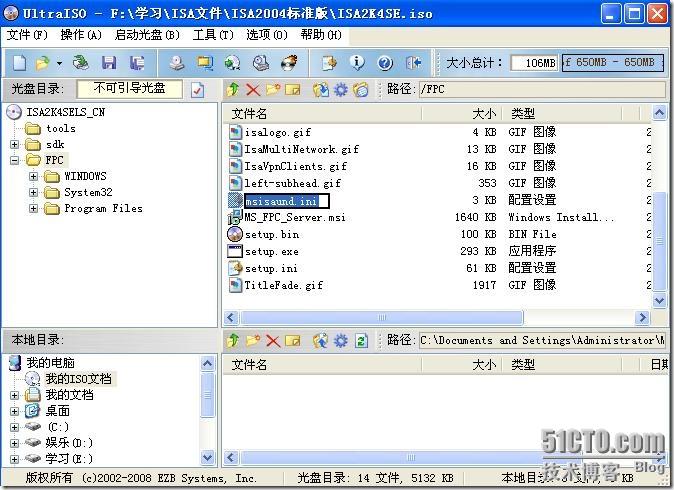
Task: Click 大小 header in local file list
Action: 461,365
